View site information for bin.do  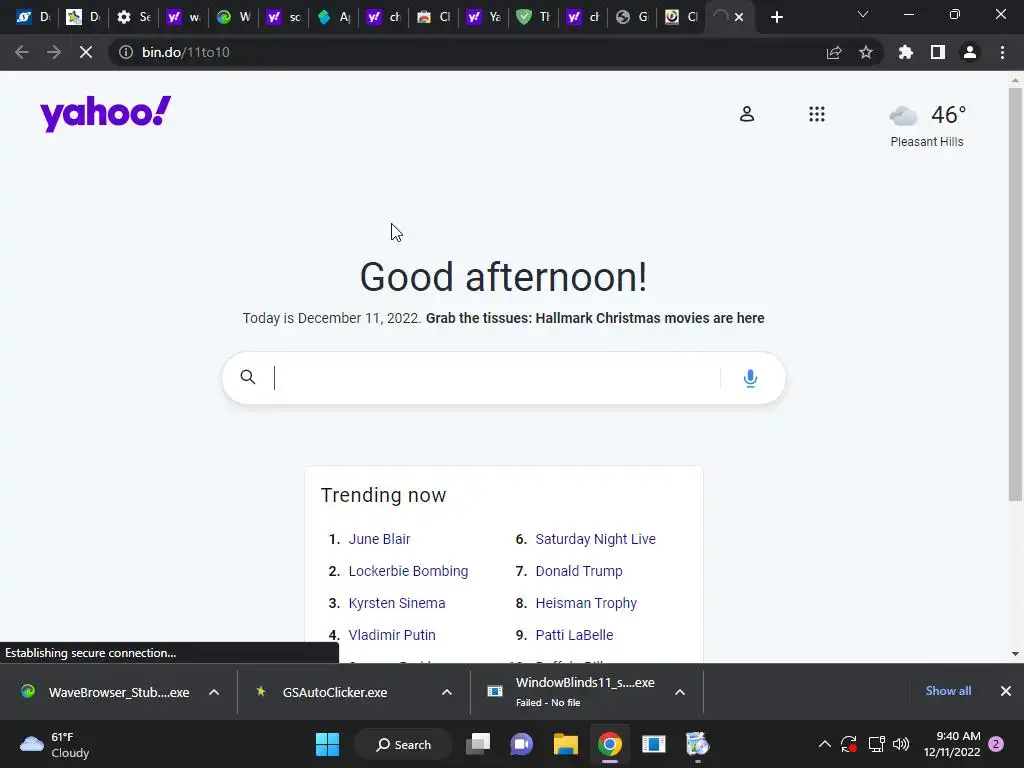[125, 52]
